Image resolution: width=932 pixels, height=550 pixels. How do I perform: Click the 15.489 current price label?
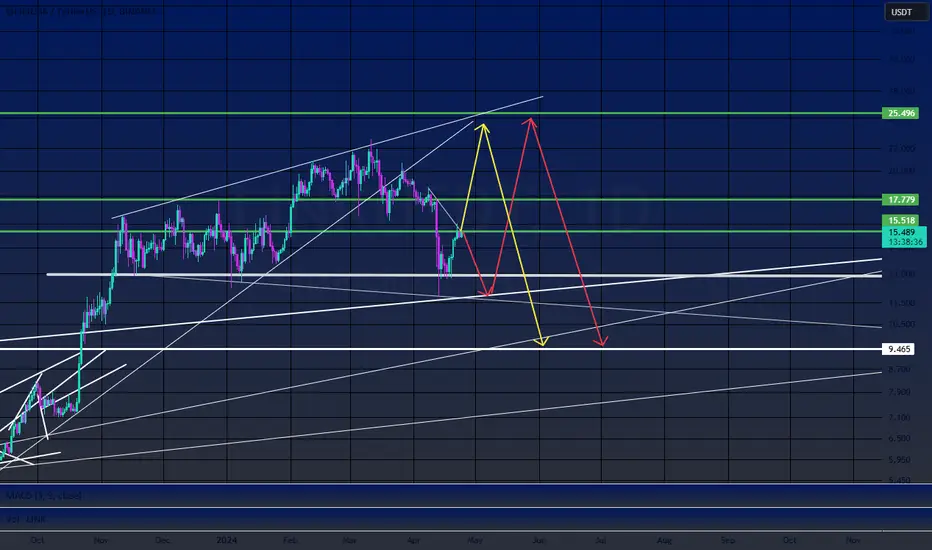coord(902,232)
